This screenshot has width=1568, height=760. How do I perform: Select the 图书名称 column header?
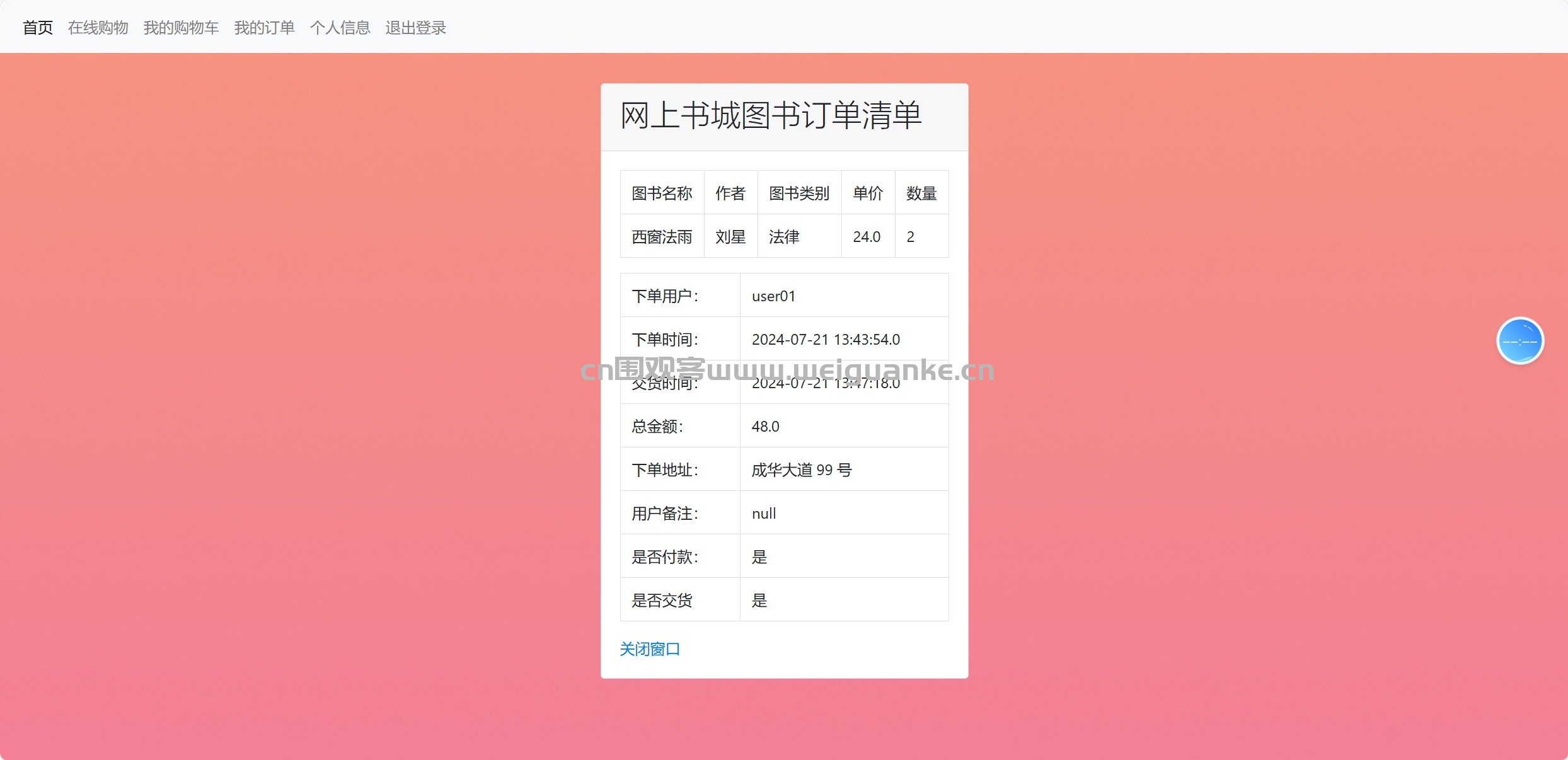click(x=662, y=193)
